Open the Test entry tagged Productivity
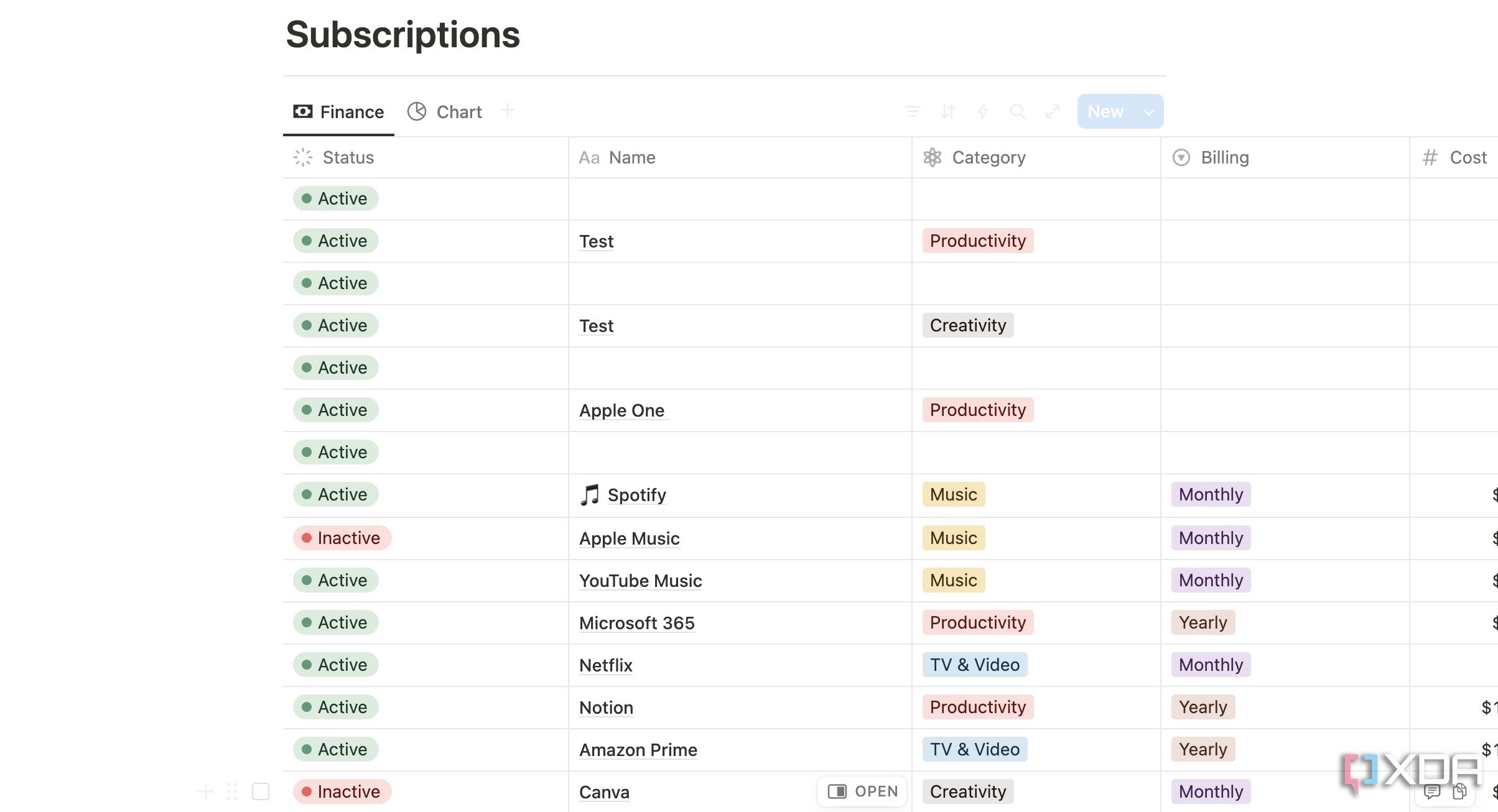 (x=596, y=241)
